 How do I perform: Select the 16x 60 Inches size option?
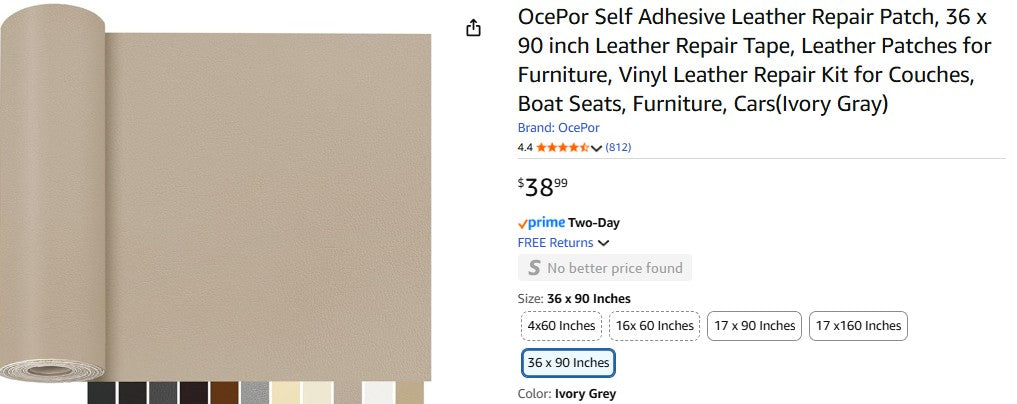click(x=654, y=326)
